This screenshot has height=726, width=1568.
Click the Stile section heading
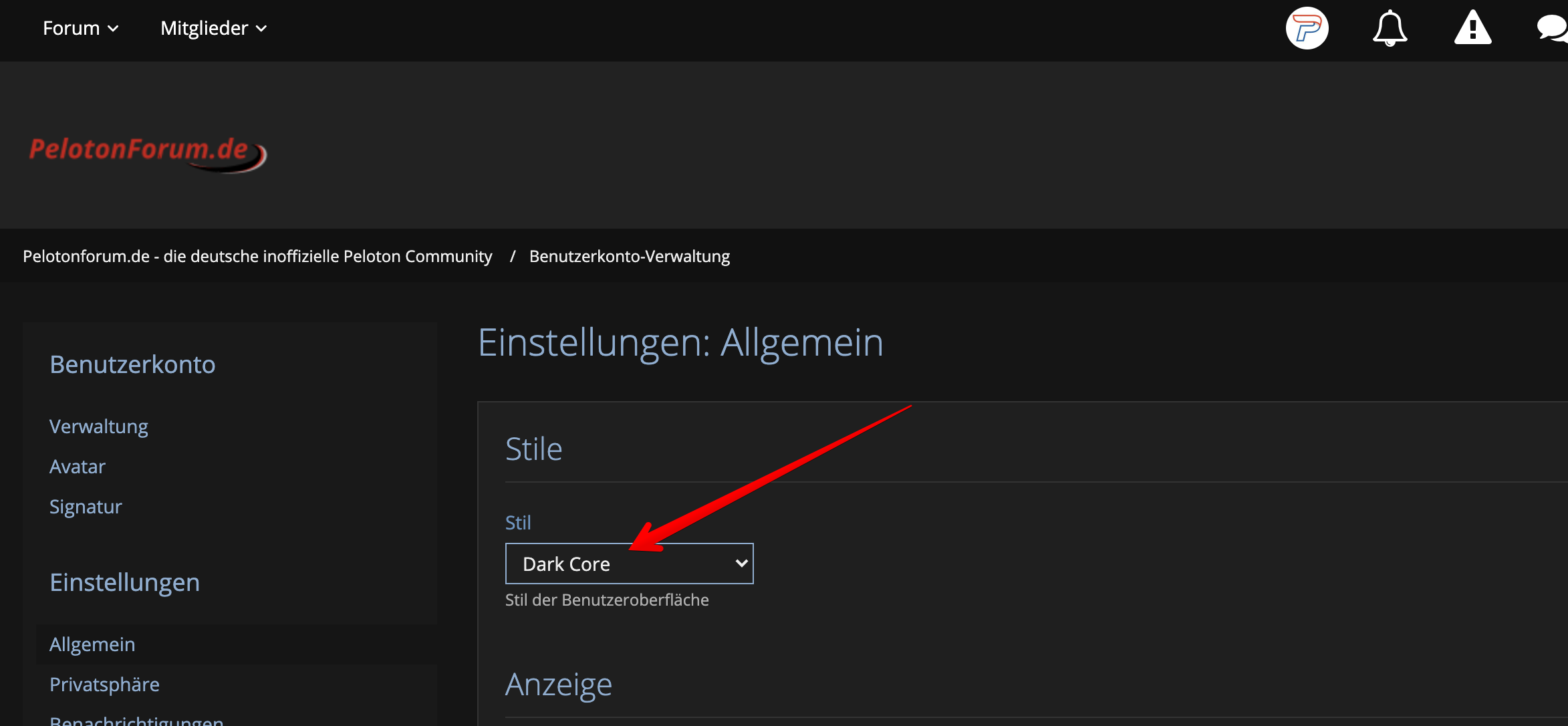[x=533, y=449]
